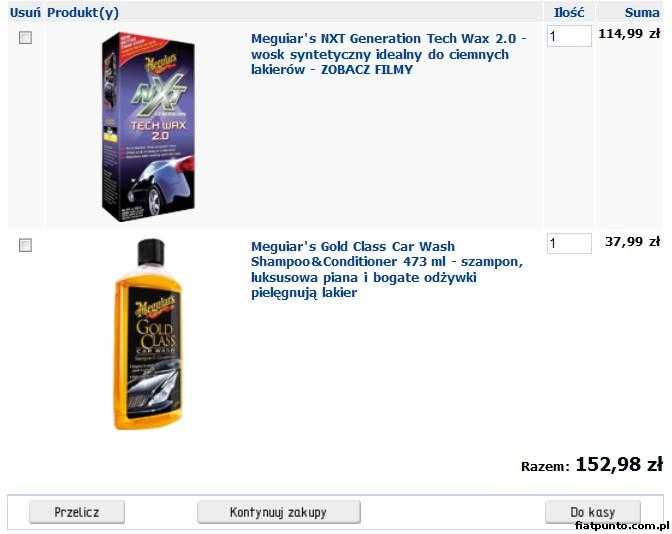Click the Suma column header
Image resolution: width=672 pixels, height=534 pixels.
click(x=642, y=12)
